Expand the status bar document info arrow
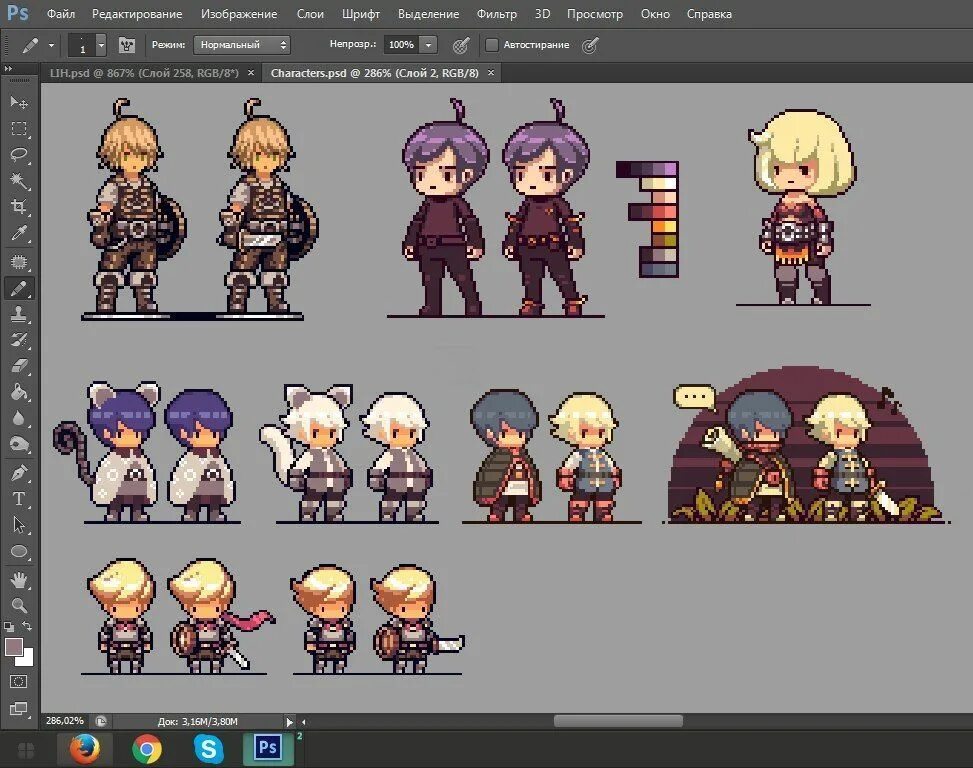The image size is (973, 768). click(x=289, y=721)
